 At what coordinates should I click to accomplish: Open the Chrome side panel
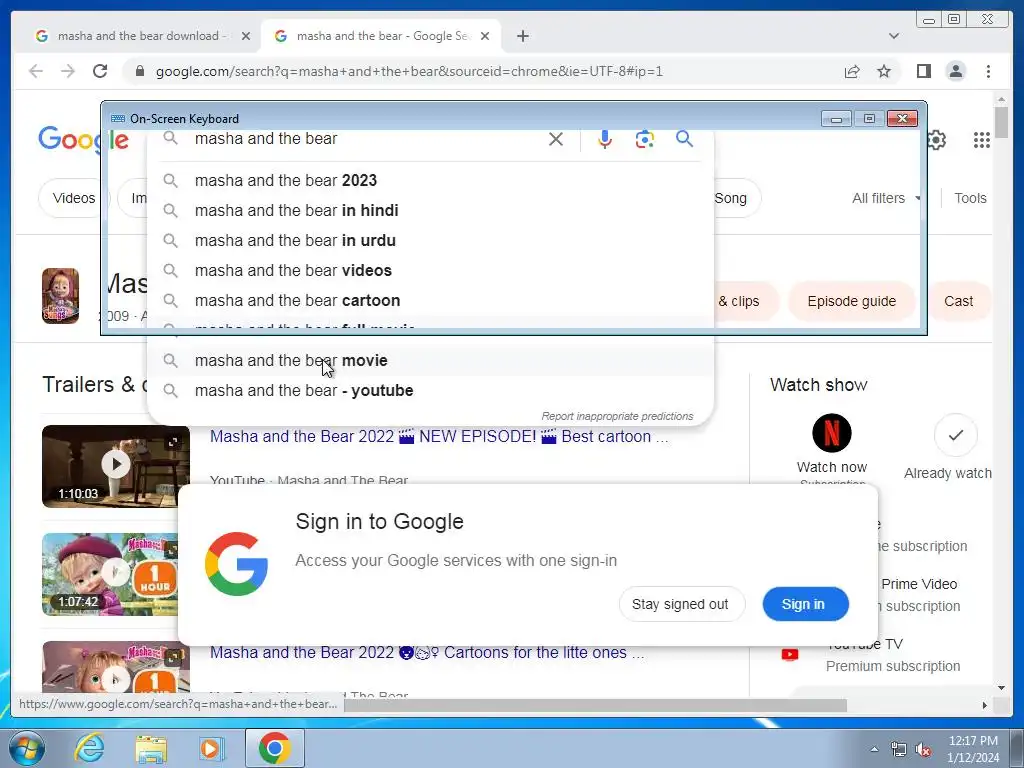tap(923, 71)
